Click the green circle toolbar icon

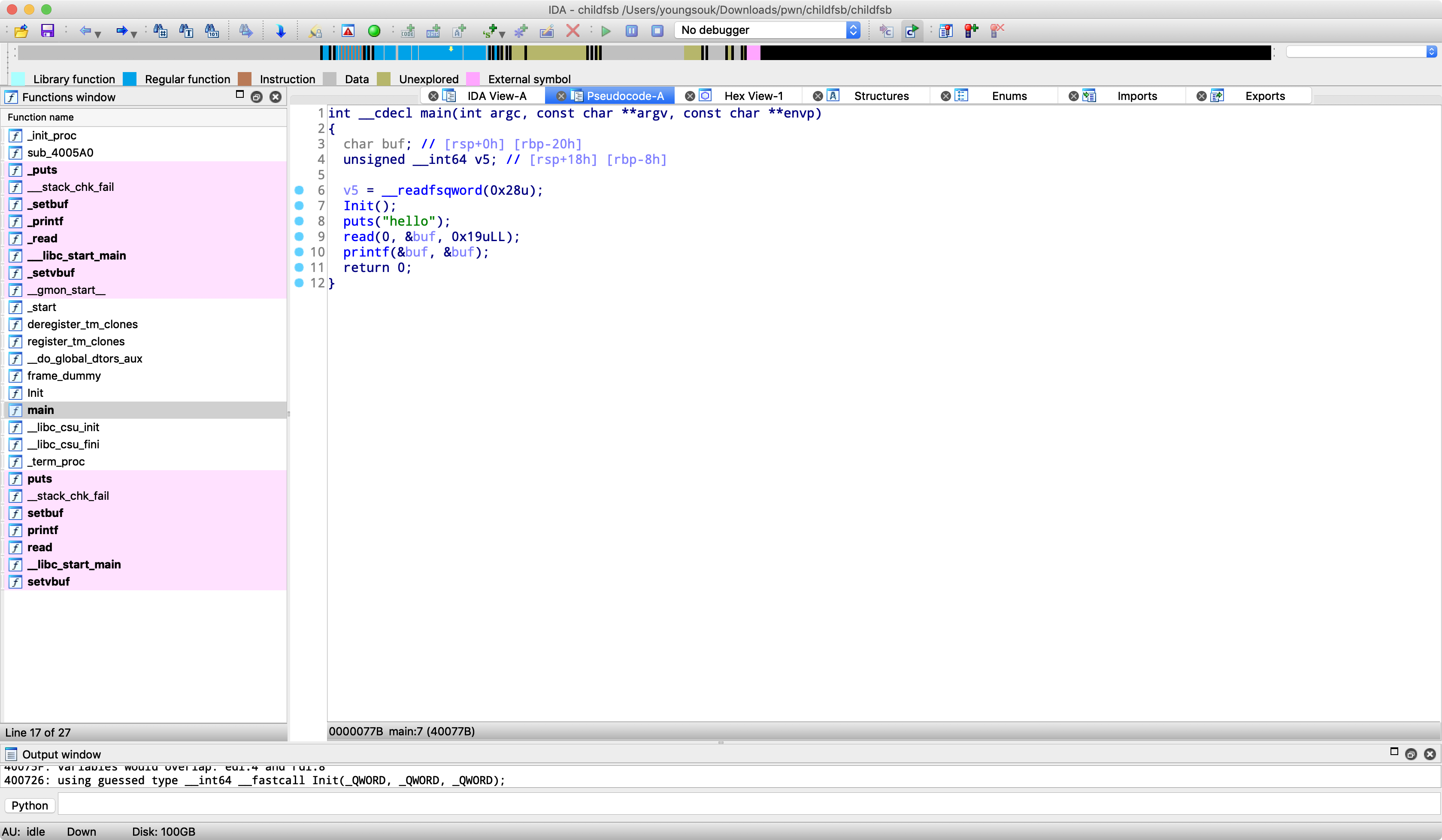click(374, 31)
